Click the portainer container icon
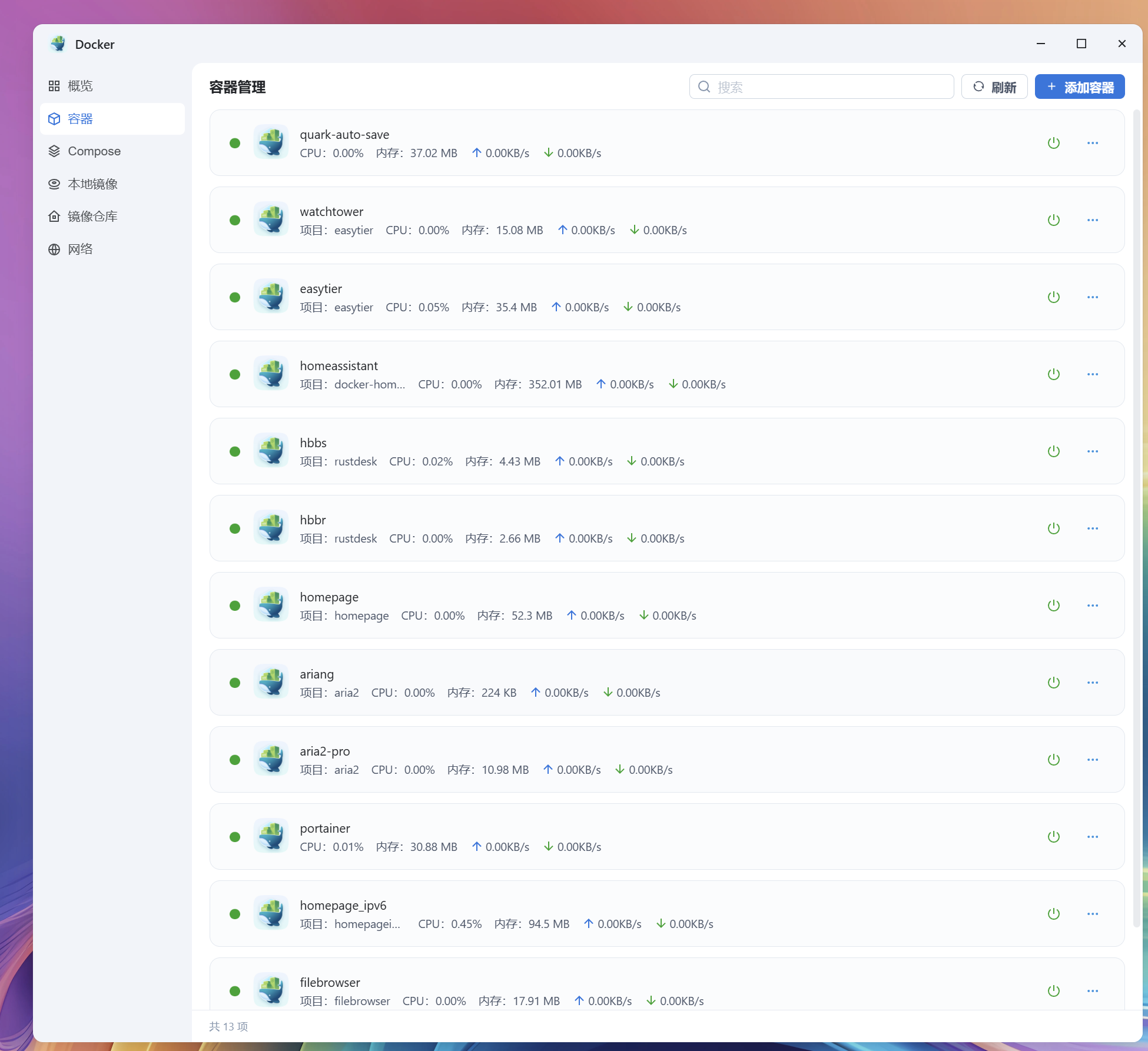The width and height of the screenshot is (1148, 1051). pos(271,836)
